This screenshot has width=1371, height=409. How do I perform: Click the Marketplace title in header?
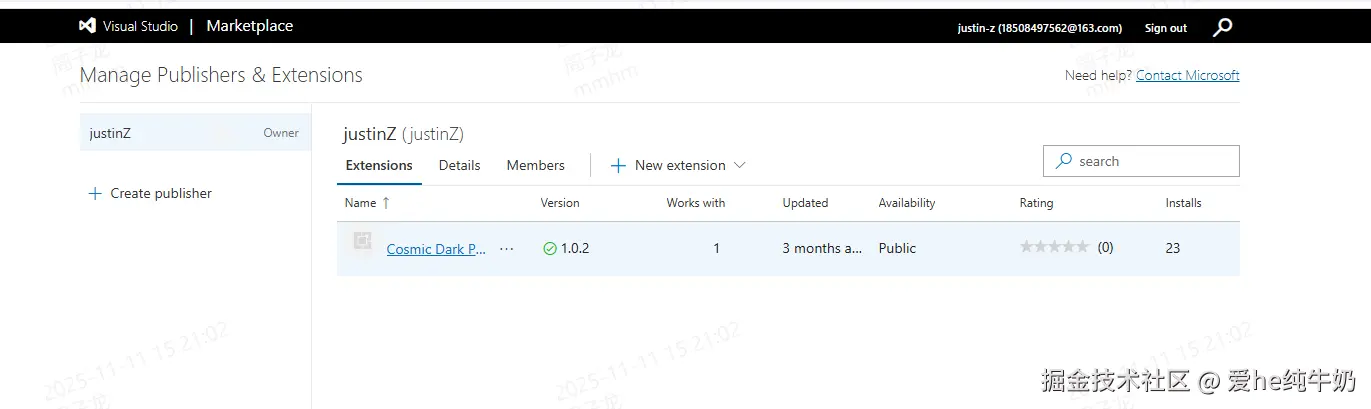249,26
